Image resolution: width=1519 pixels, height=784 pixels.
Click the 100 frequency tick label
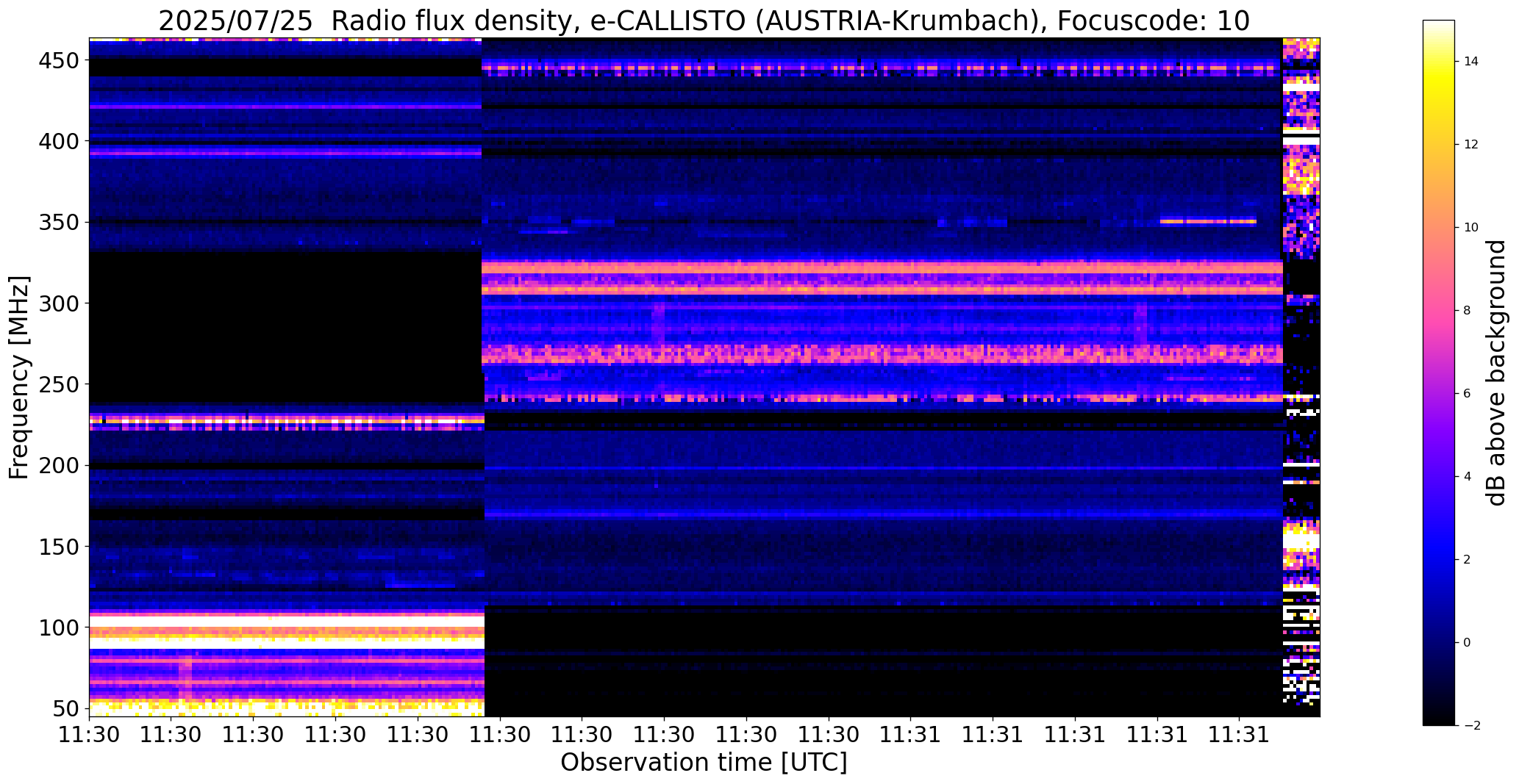[x=57, y=627]
